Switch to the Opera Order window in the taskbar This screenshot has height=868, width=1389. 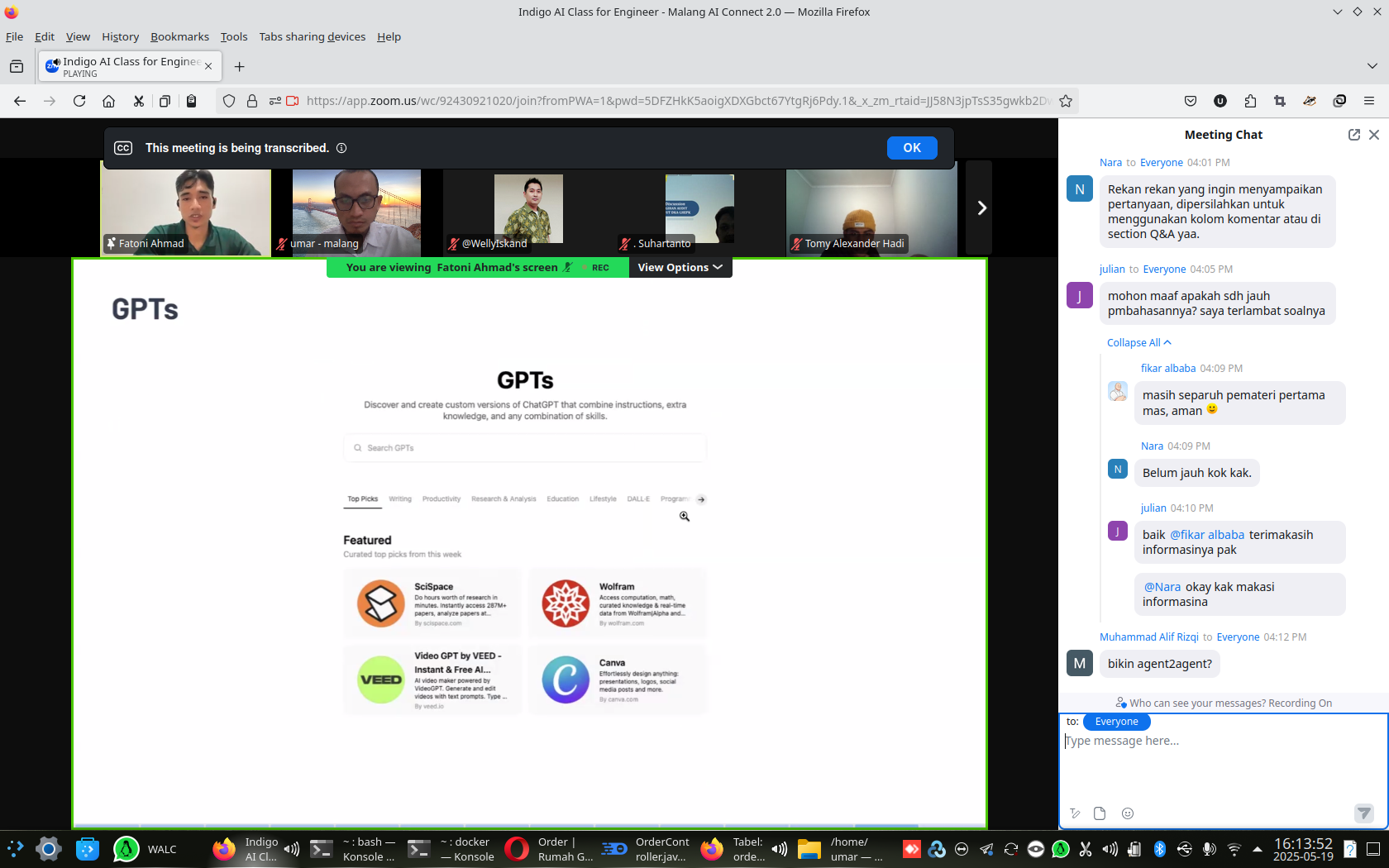tap(549, 849)
